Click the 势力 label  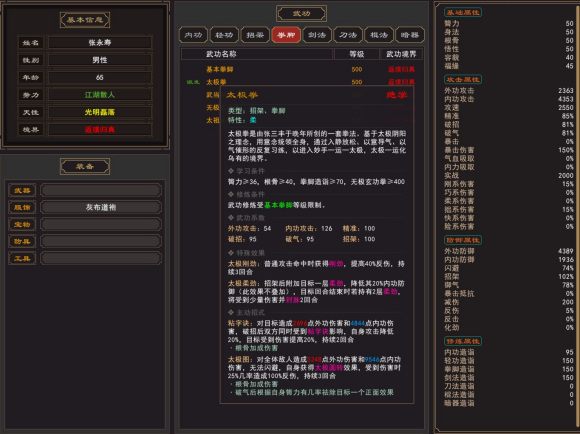tap(31, 95)
